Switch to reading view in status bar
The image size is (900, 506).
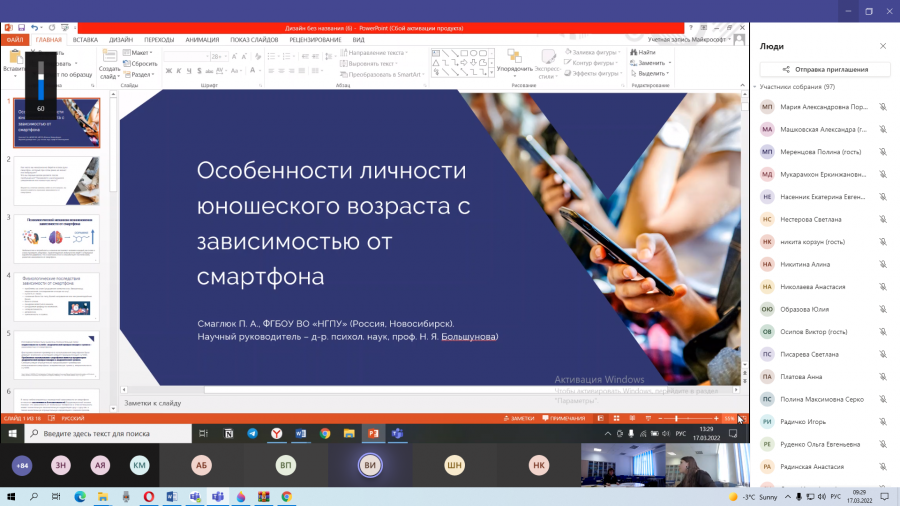[x=632, y=418]
